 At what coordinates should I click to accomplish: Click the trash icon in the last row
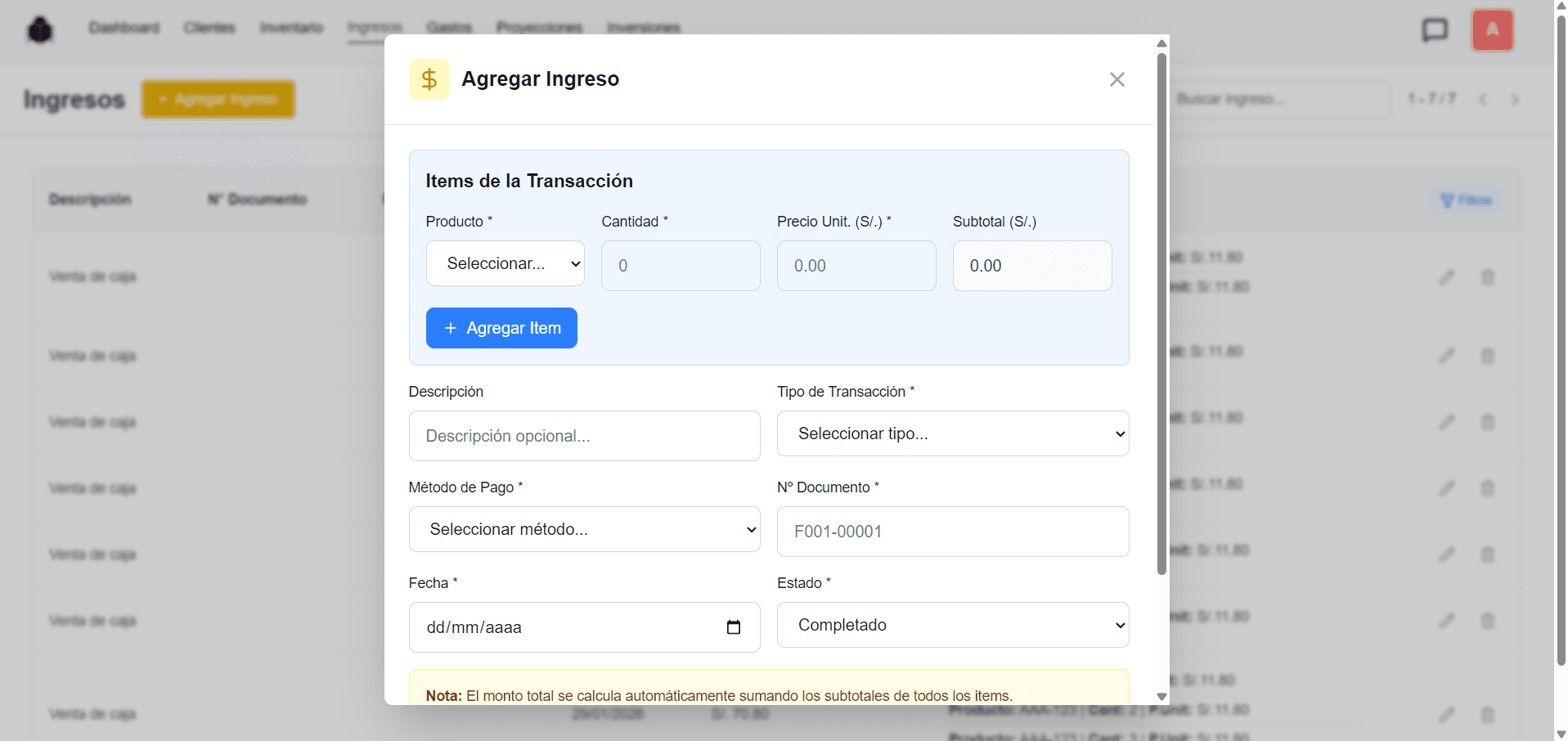(1488, 714)
